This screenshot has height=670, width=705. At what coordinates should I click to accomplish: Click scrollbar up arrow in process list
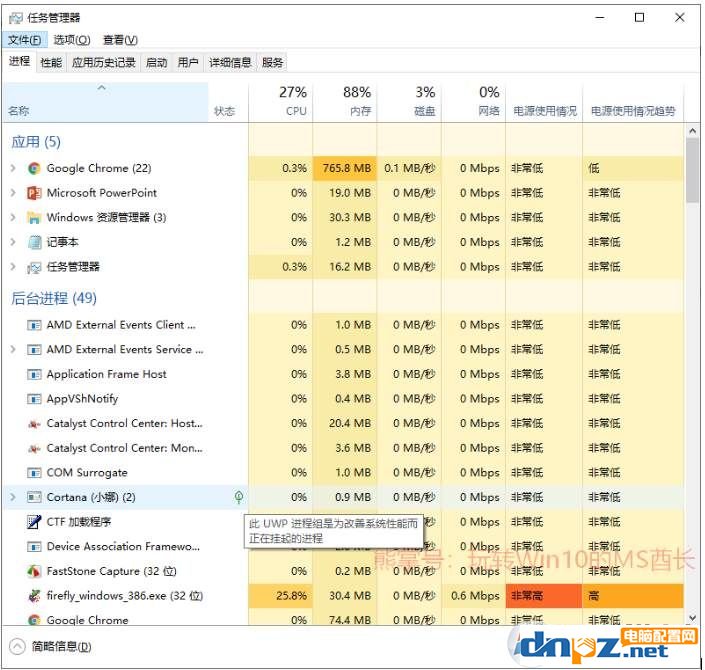coord(692,131)
